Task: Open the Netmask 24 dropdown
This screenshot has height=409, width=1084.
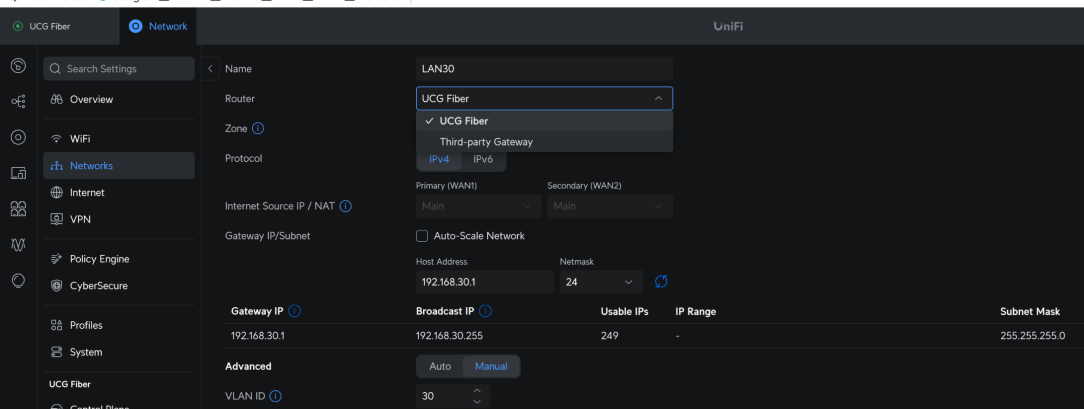Action: pyautogui.click(x=601, y=282)
